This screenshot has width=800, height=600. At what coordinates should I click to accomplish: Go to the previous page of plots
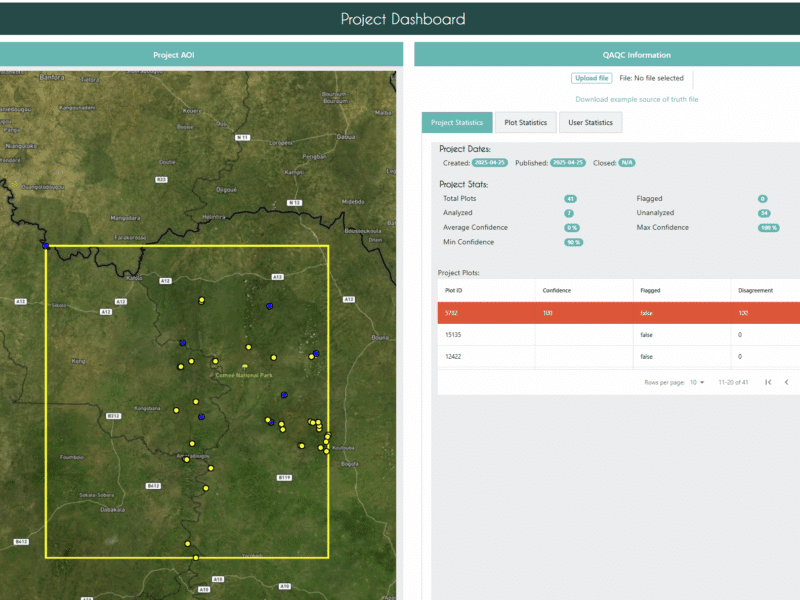pyautogui.click(x=786, y=382)
